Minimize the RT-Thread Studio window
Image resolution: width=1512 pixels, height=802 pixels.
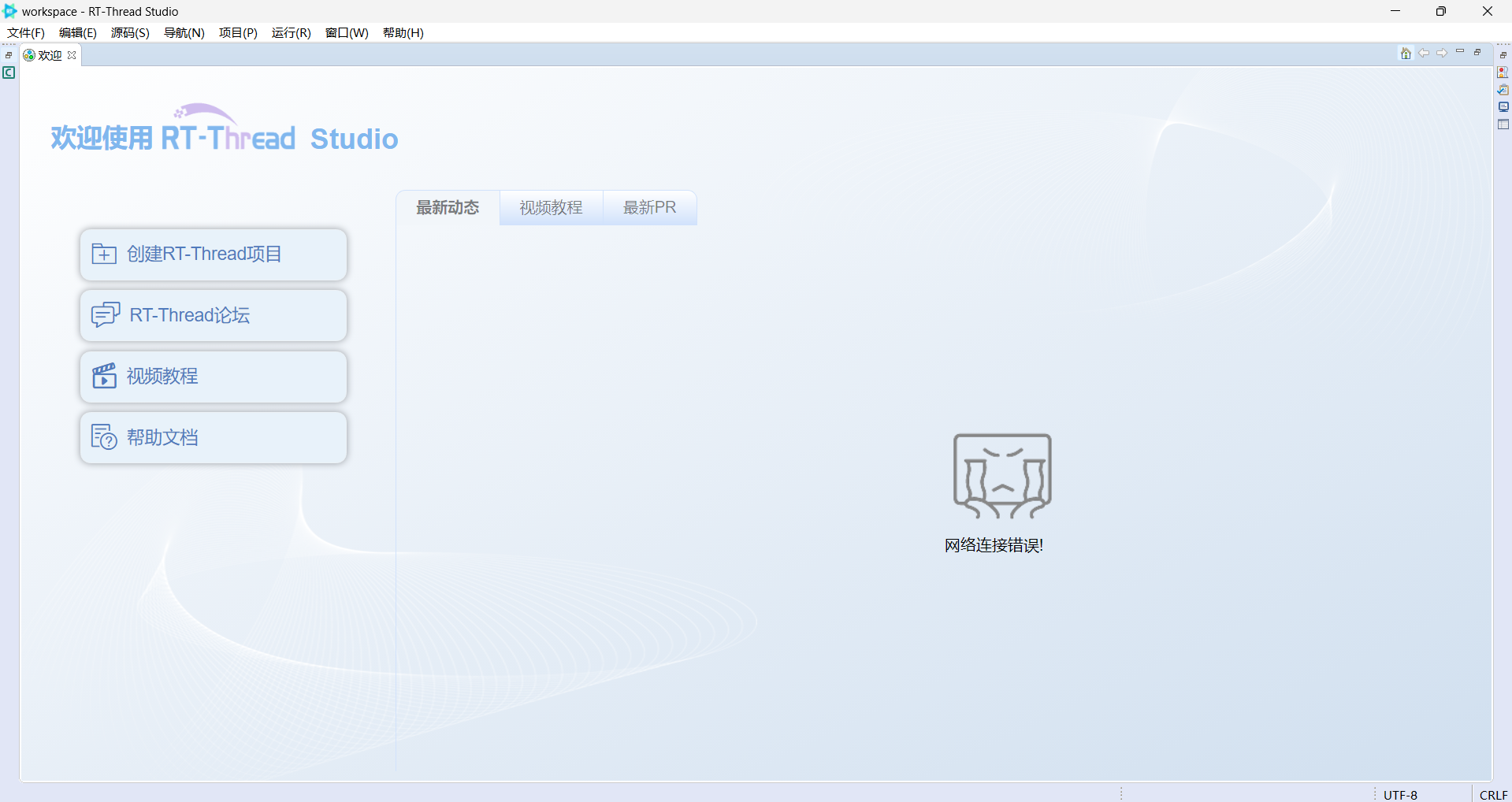coord(1395,11)
